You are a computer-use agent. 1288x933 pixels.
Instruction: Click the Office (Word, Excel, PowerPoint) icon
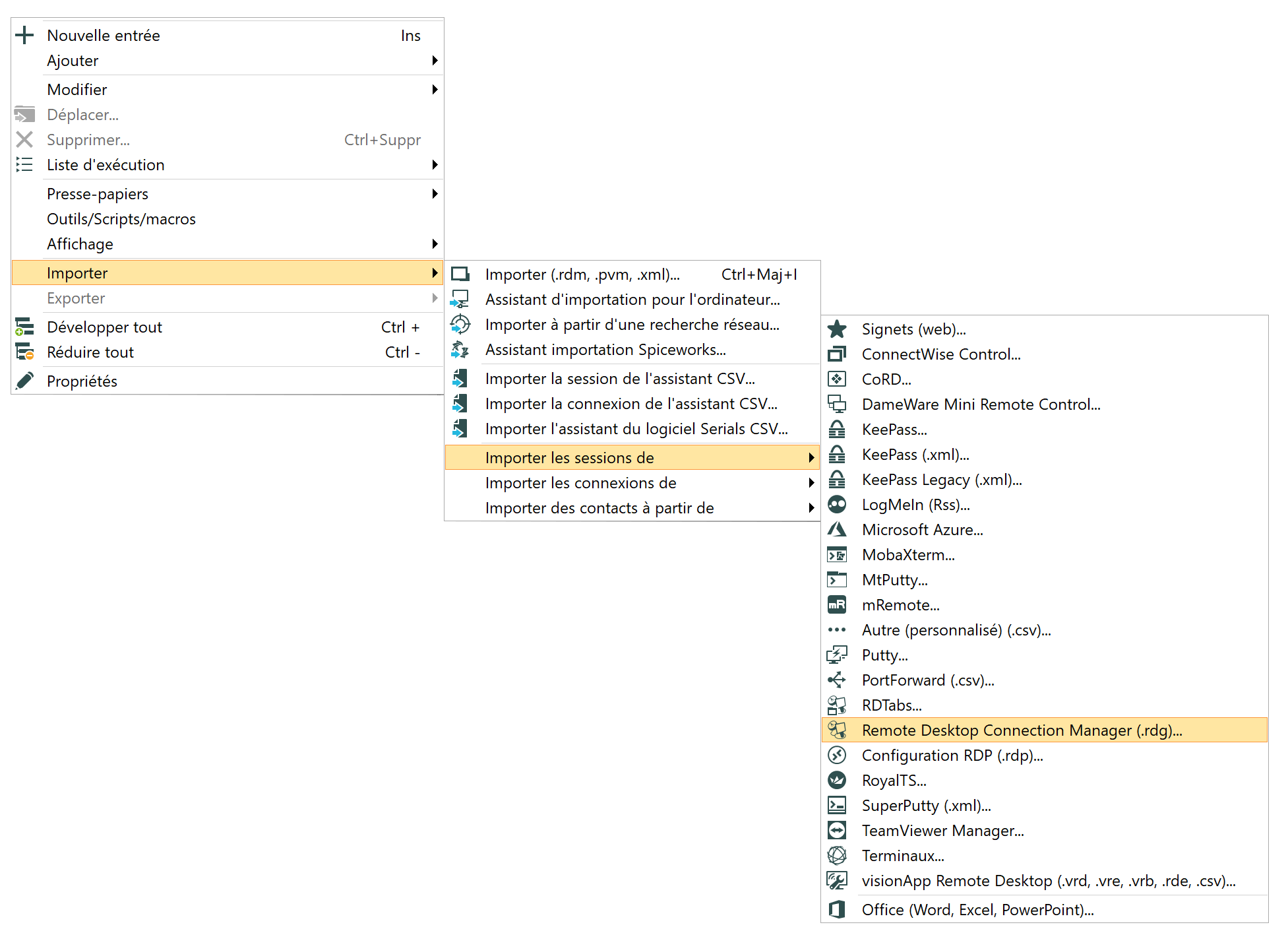coord(836,910)
